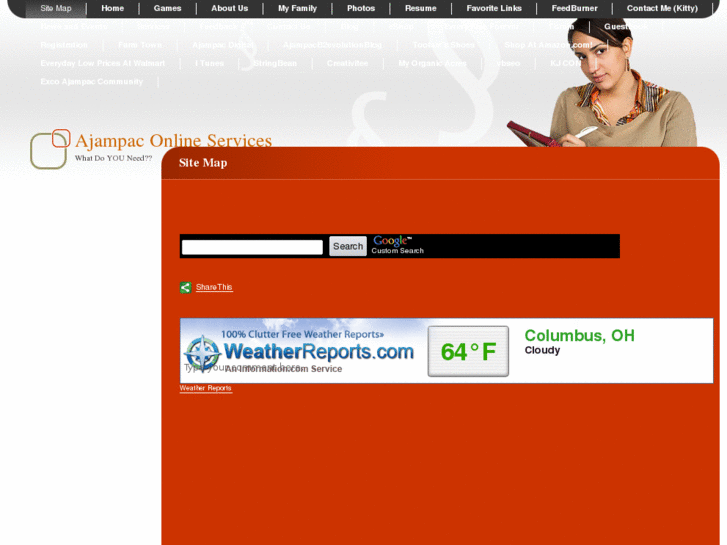The image size is (727, 545).
Task: Open the Ajampac Digital link
Action: [223, 45]
